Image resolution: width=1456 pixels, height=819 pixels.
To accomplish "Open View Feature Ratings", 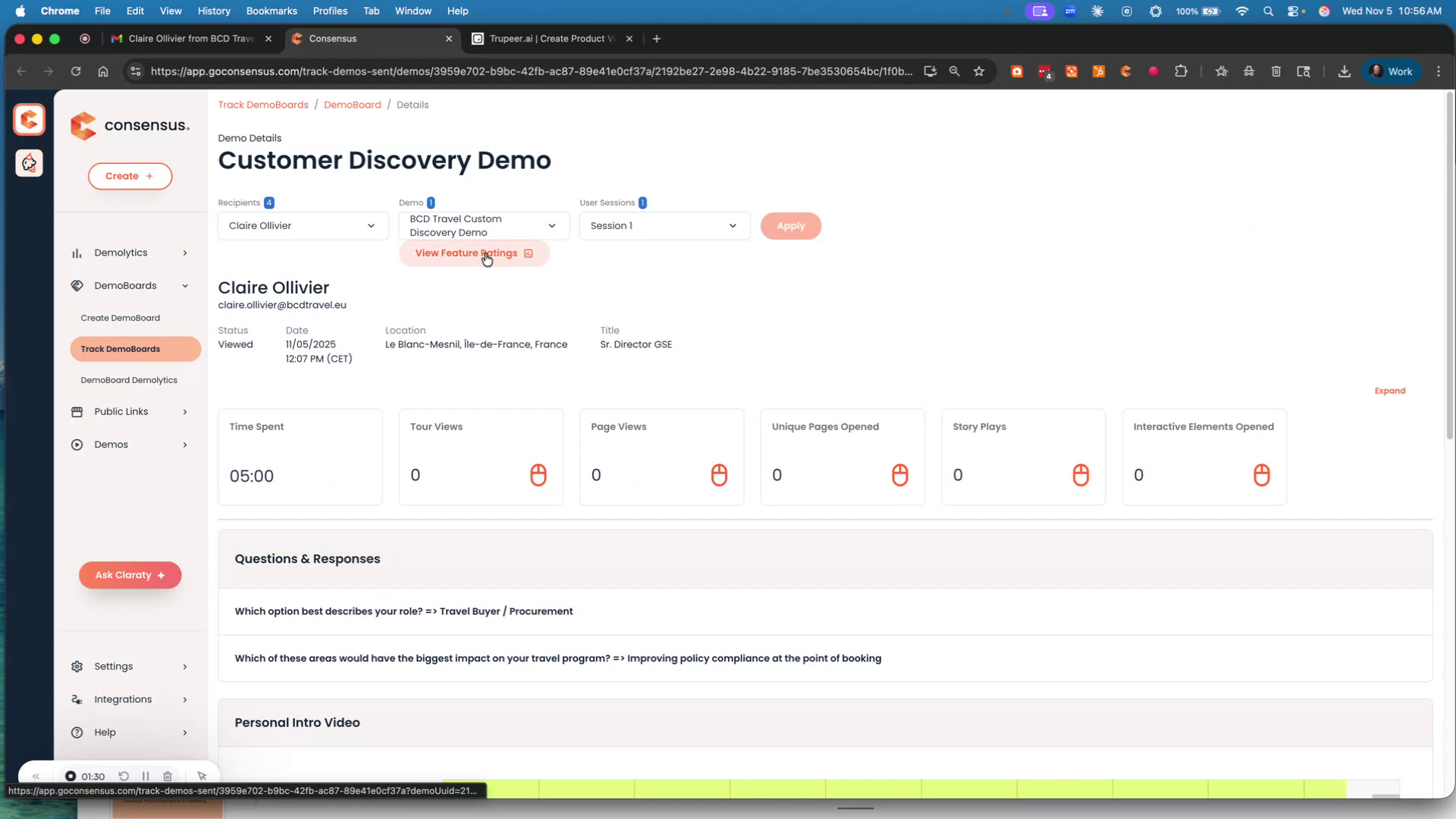I will click(x=474, y=253).
